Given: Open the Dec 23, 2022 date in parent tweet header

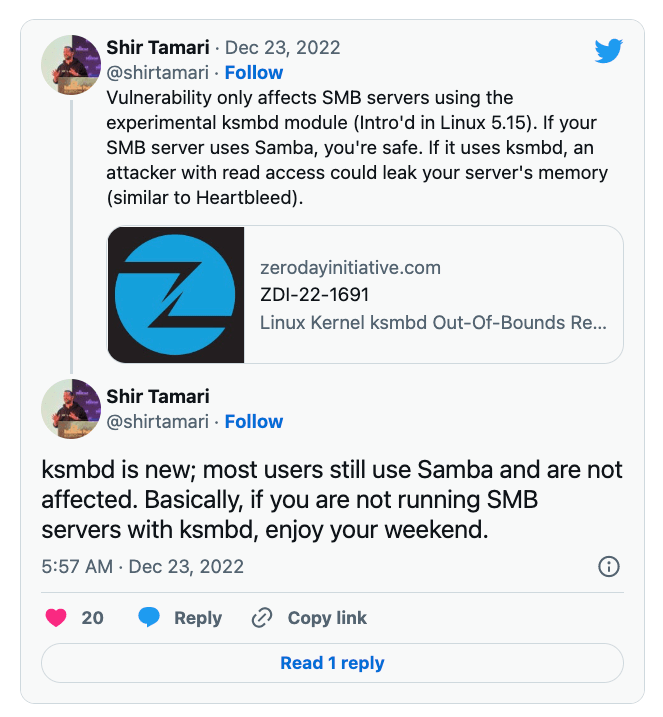Looking at the screenshot, I should 283,47.
